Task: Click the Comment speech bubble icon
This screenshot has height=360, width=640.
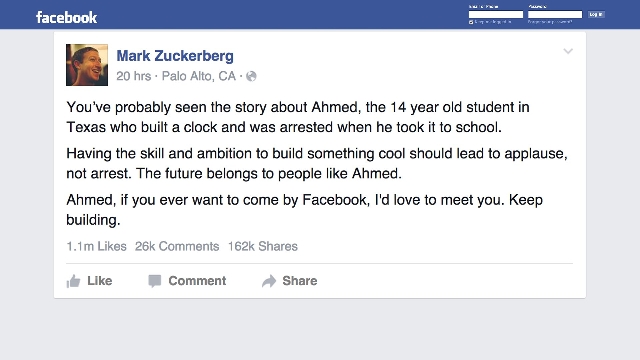Action: [154, 281]
